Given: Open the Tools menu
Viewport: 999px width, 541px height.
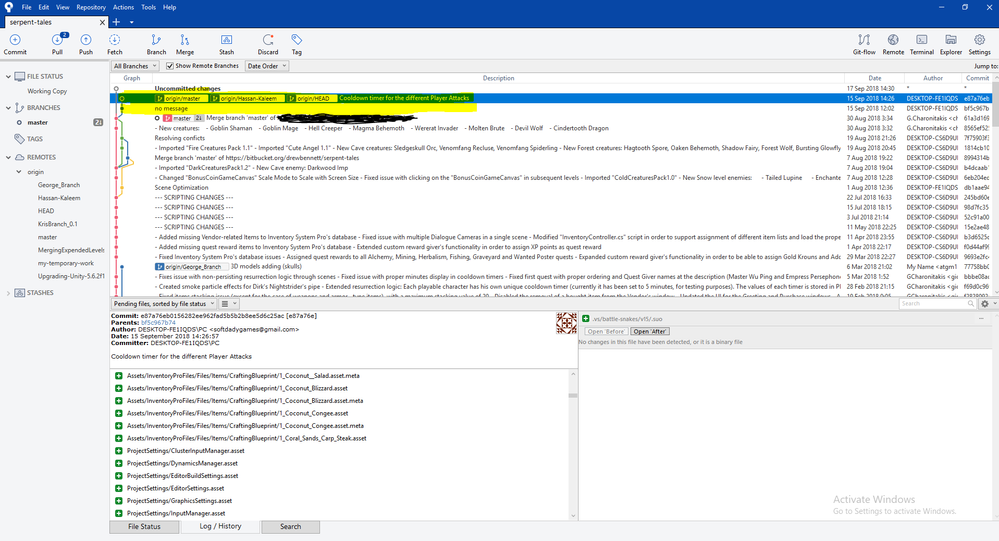Looking at the screenshot, I should 148,8.
